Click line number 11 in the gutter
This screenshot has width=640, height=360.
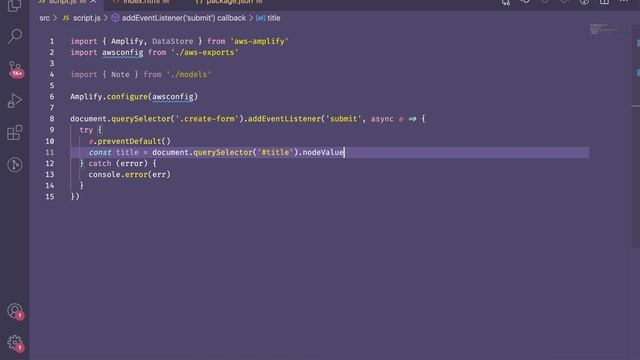pyautogui.click(x=49, y=152)
